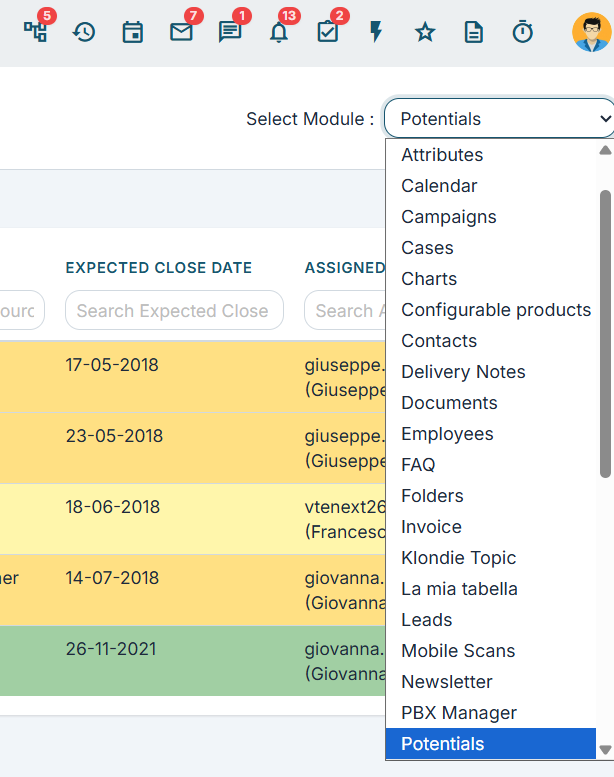The width and height of the screenshot is (614, 777).
Task: Click the document page icon
Action: click(473, 33)
